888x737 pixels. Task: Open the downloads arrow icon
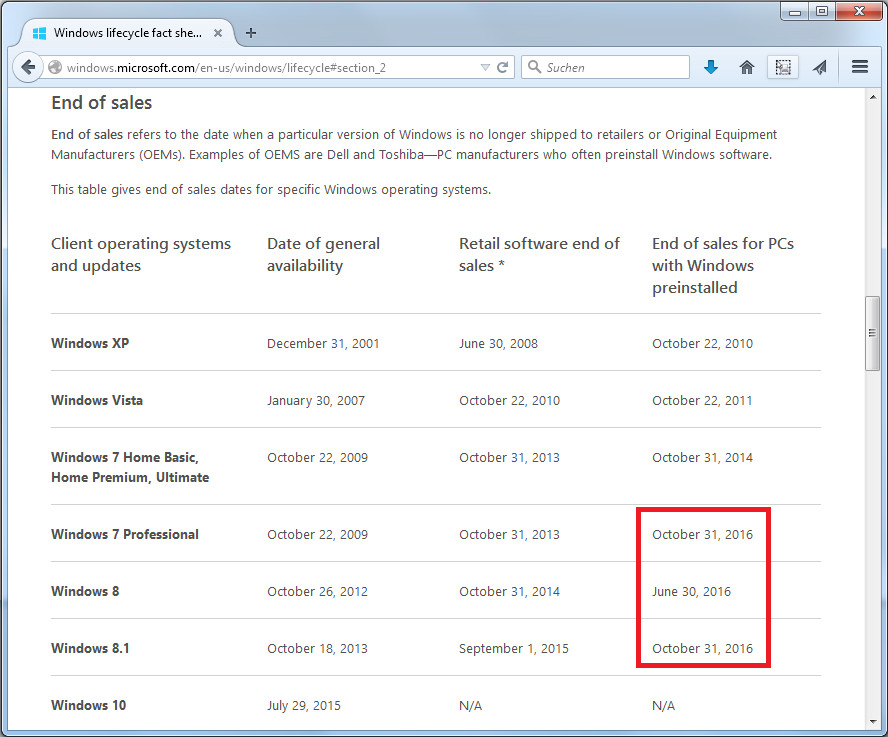click(x=711, y=67)
